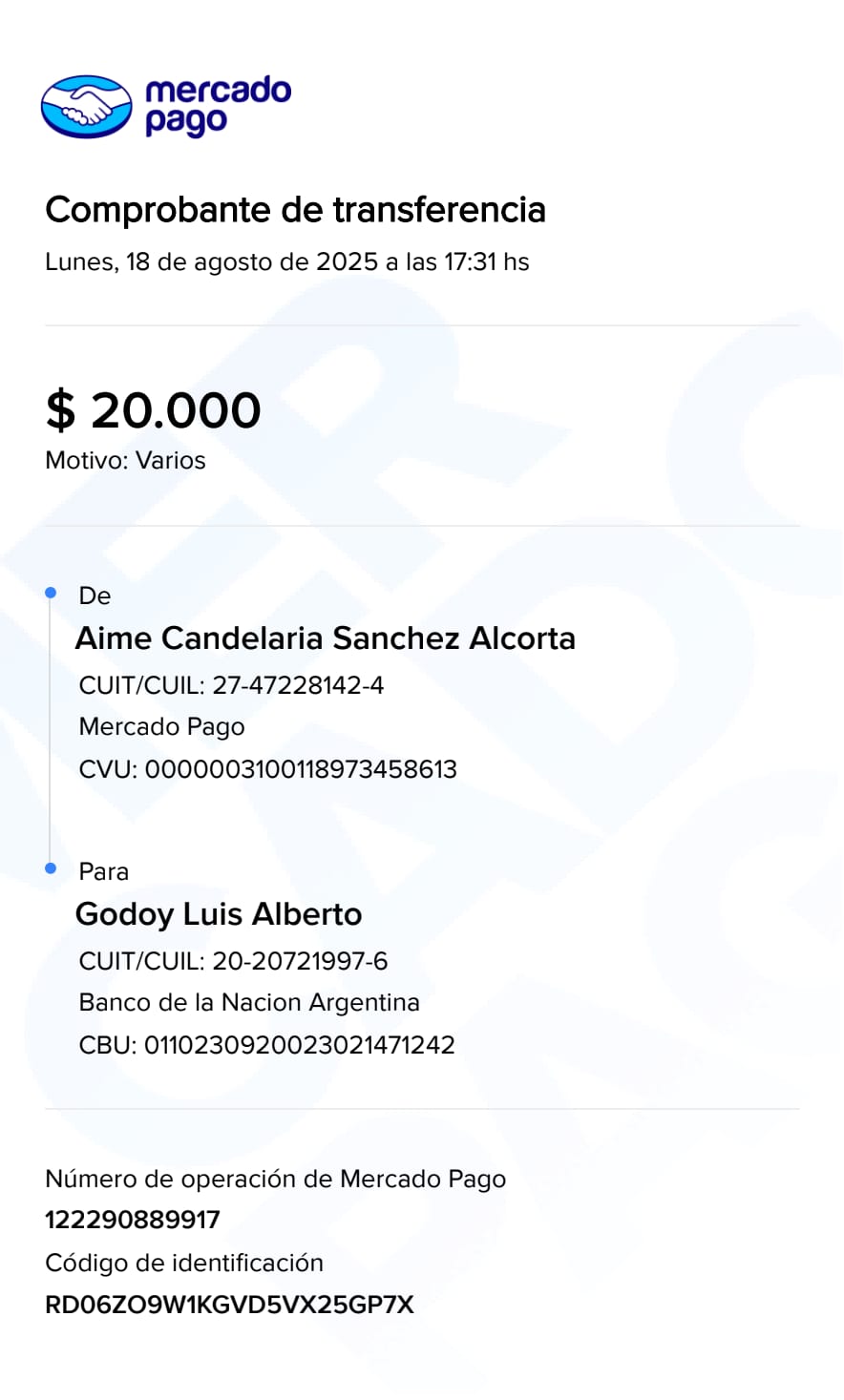Click the blue dot beside "De"

pos(52,593)
